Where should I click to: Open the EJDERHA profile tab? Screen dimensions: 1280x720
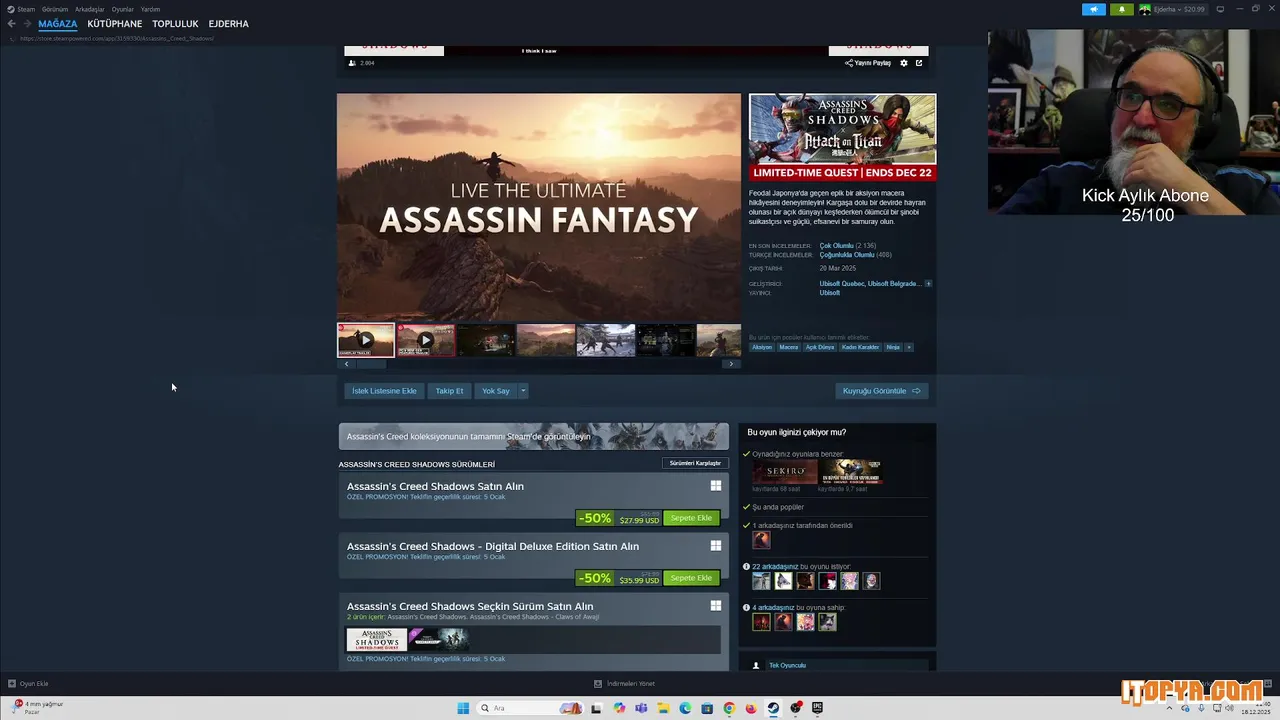pos(229,24)
